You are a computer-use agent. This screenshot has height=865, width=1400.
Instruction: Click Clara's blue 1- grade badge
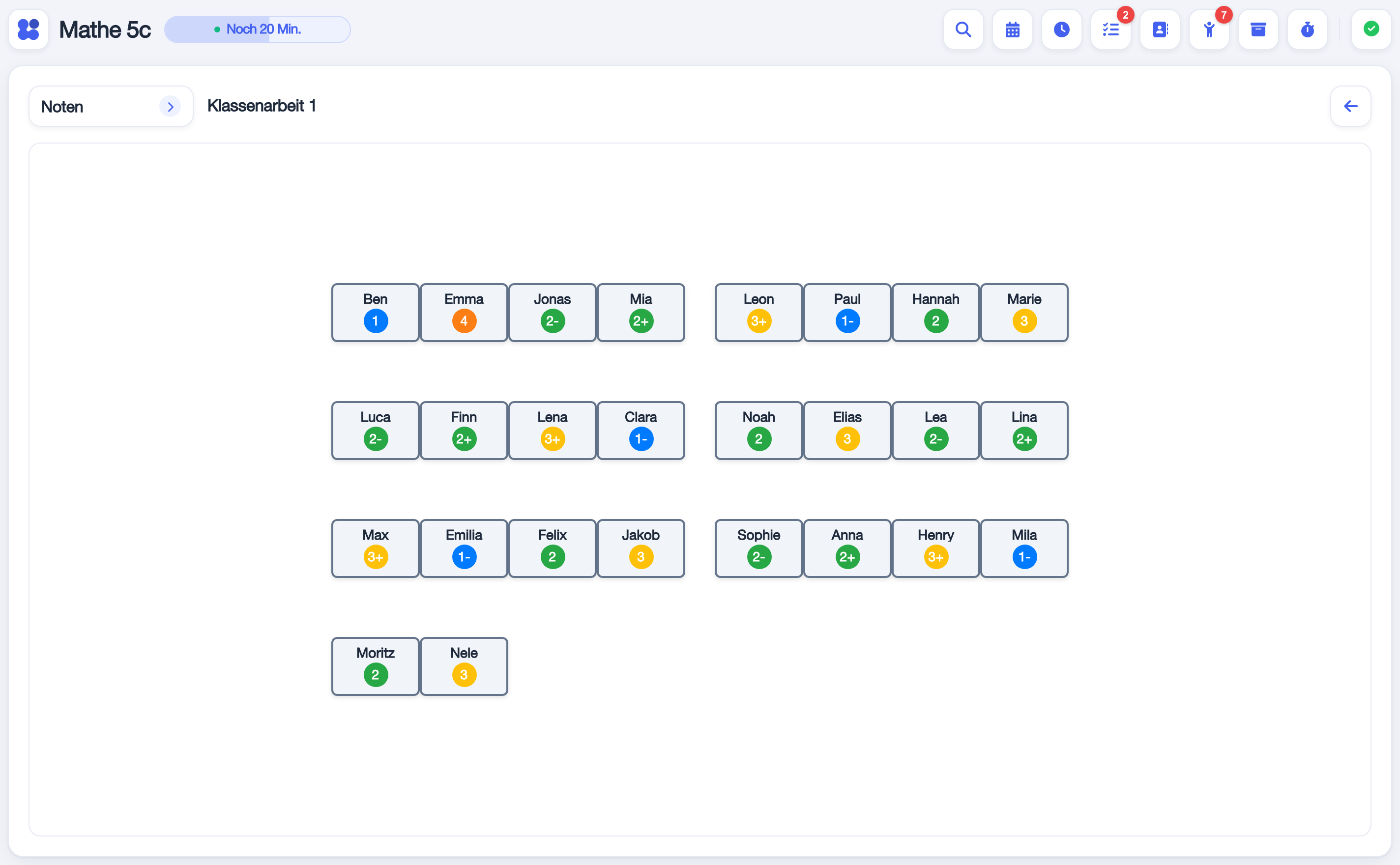click(x=642, y=439)
